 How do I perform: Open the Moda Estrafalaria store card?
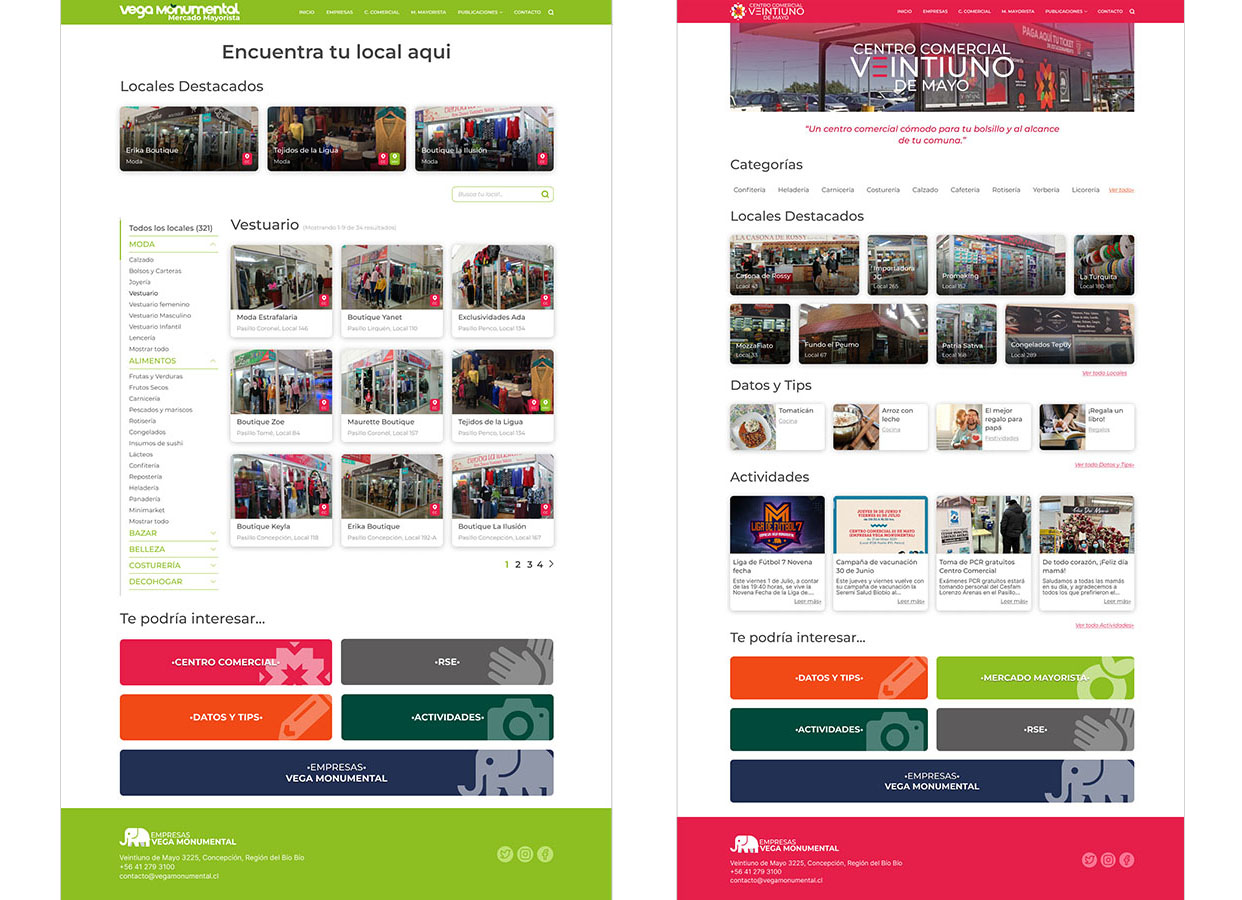click(282, 290)
